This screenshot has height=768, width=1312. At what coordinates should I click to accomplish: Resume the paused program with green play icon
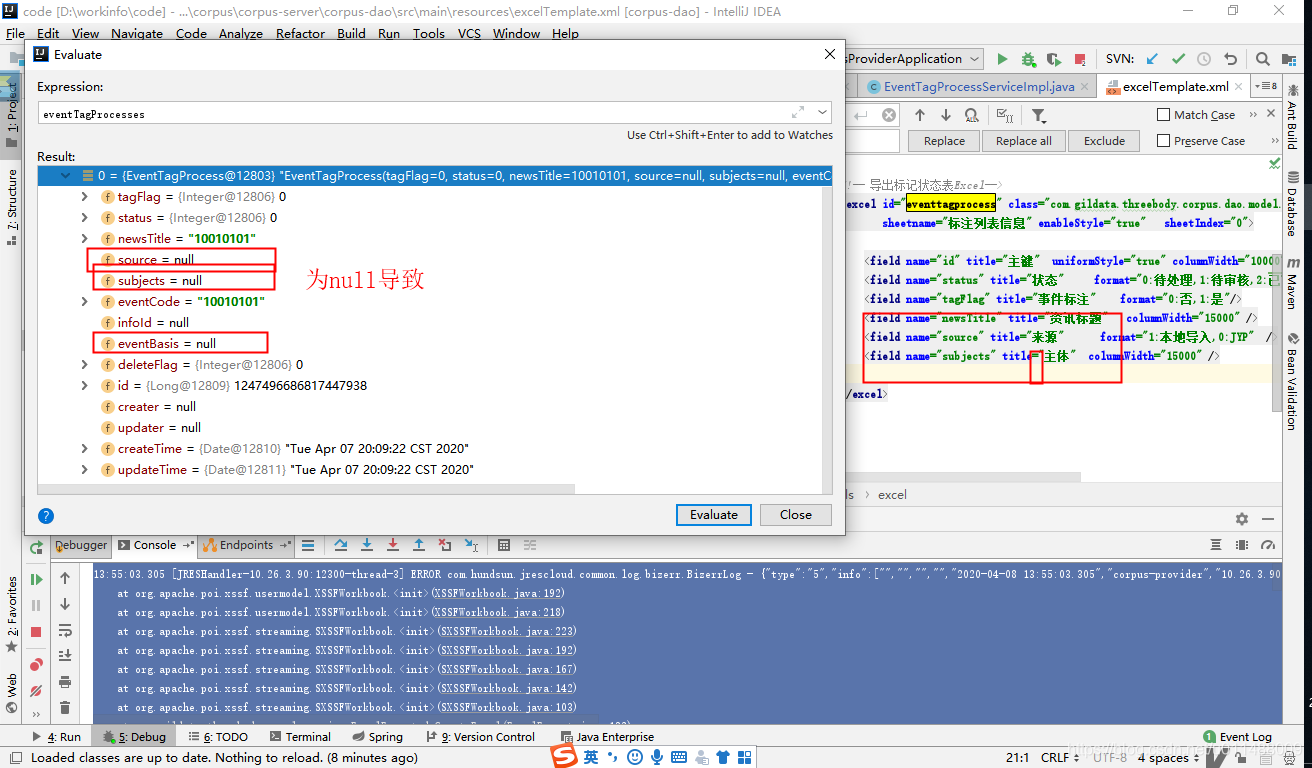35,578
